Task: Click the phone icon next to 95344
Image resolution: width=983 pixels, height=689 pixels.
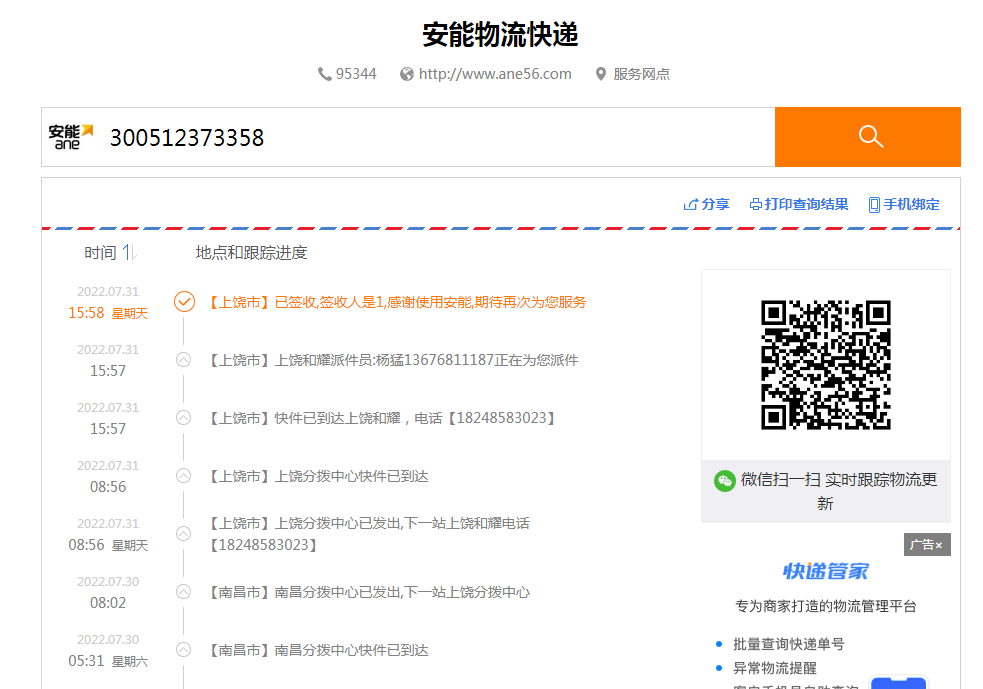Action: click(x=324, y=74)
